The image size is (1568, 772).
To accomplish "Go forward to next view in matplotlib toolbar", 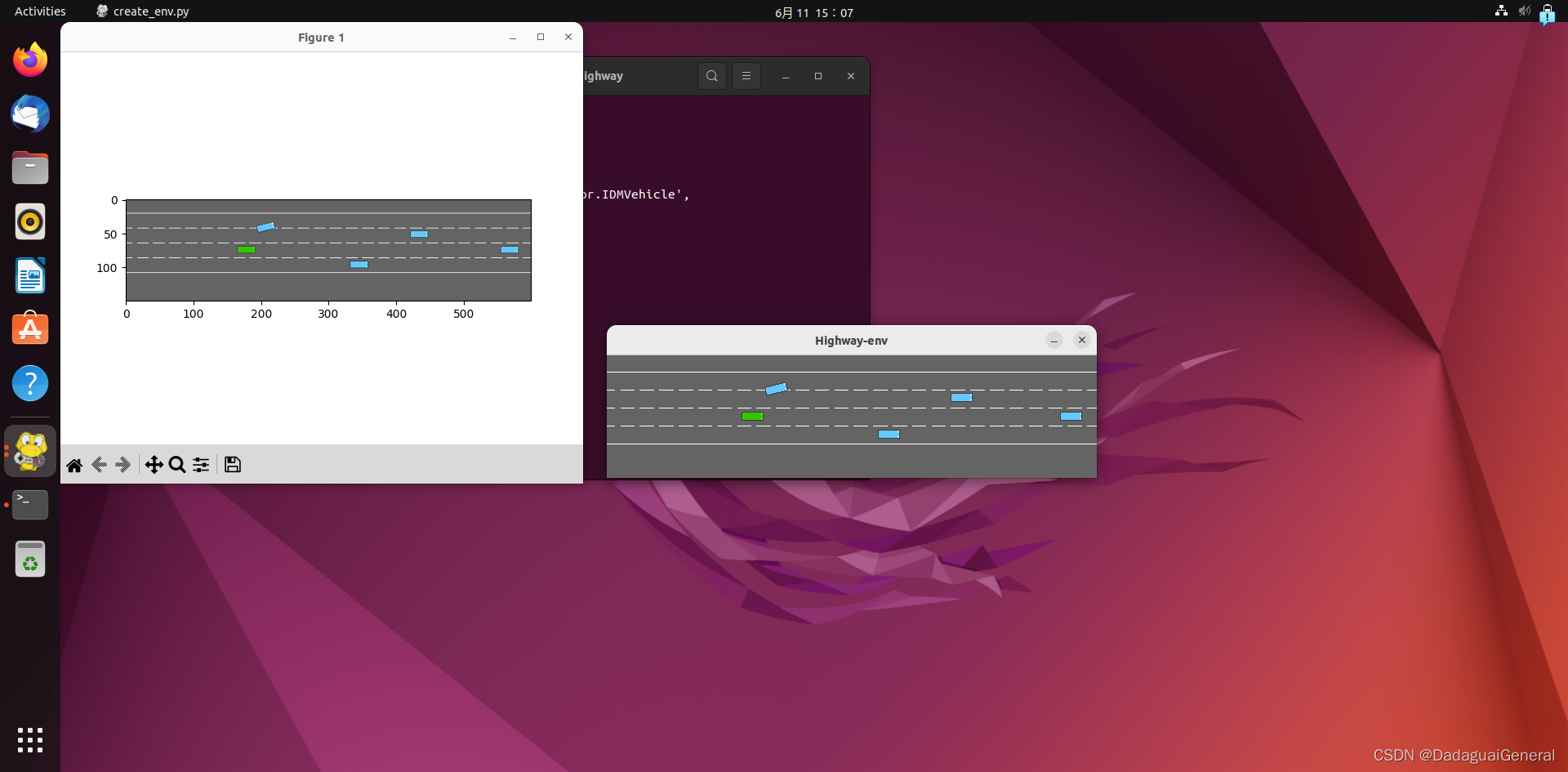I will [x=122, y=464].
